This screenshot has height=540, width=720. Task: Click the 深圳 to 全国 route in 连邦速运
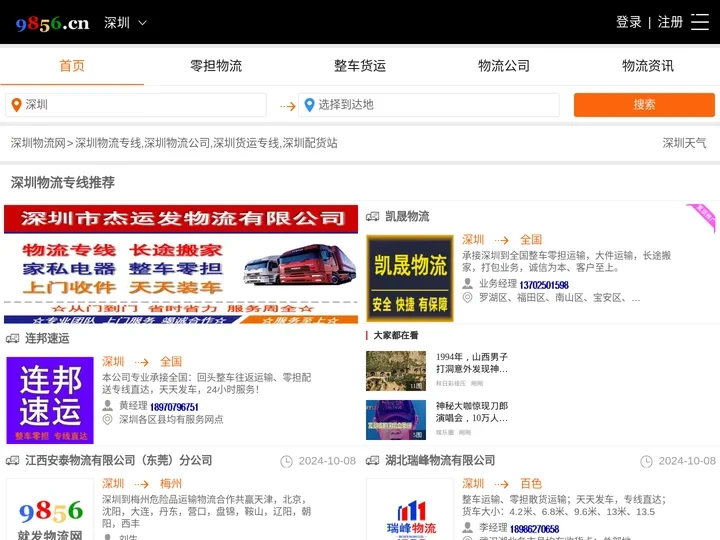[x=142, y=361]
